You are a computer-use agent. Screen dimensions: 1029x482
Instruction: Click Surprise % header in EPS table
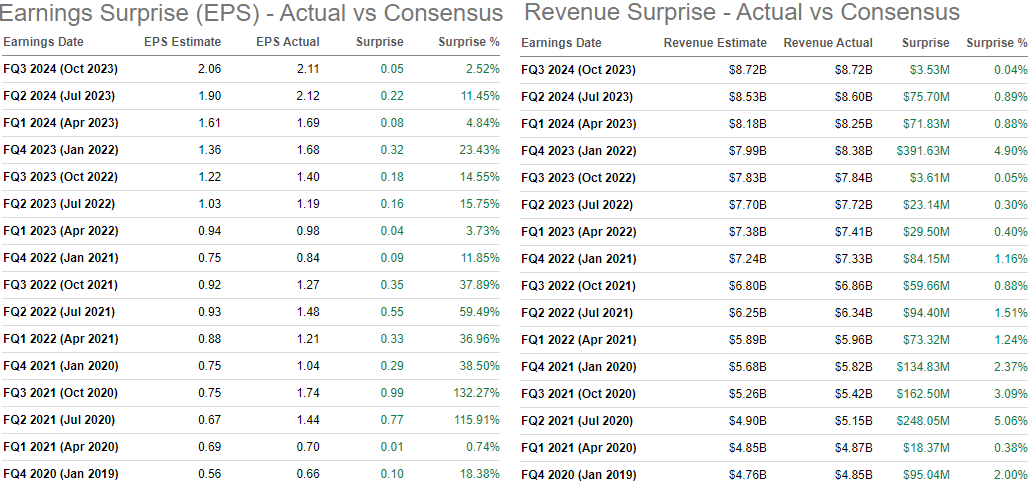pyautogui.click(x=469, y=42)
